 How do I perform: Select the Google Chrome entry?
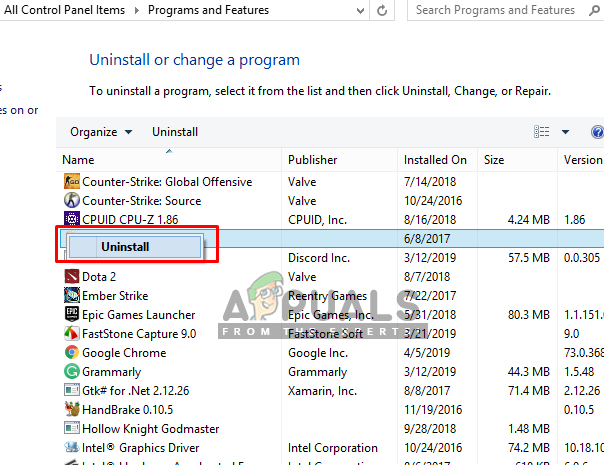pos(124,353)
